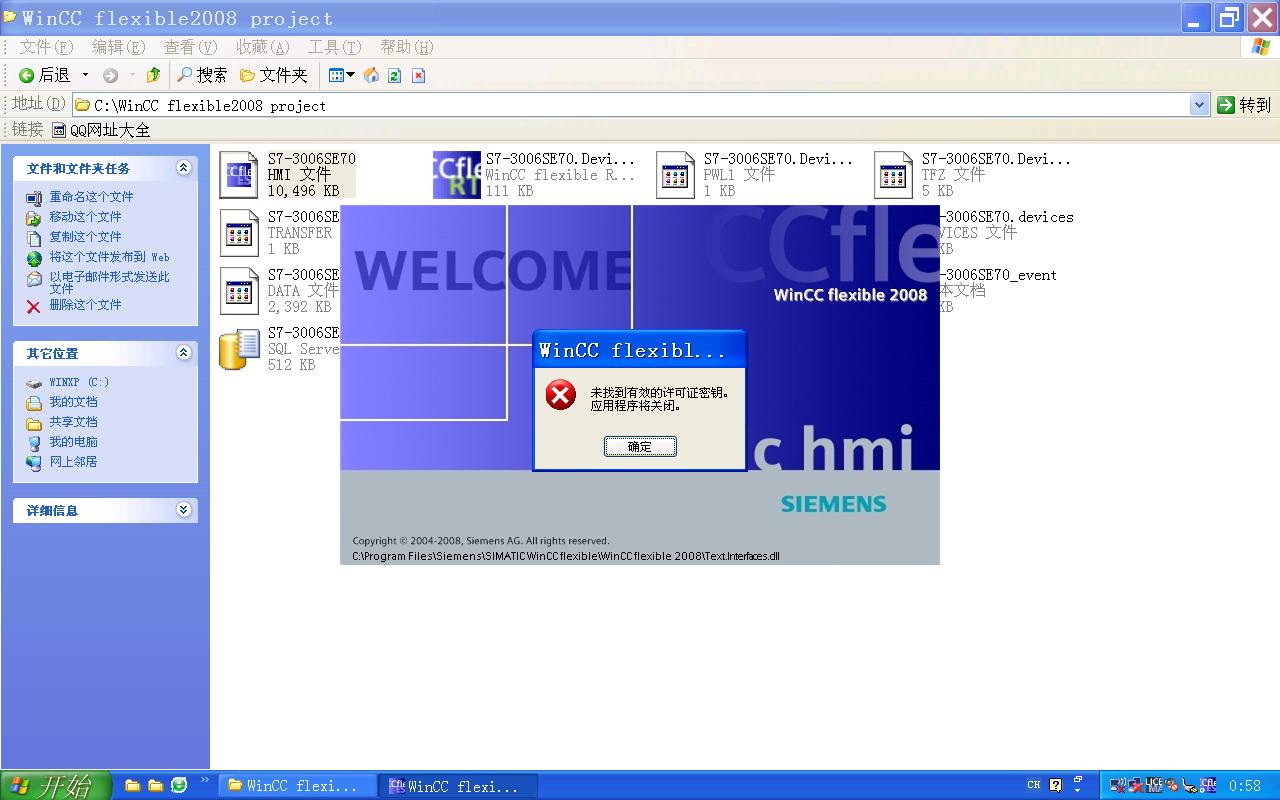The height and width of the screenshot is (800, 1280).
Task: Open the 查看(V) menu
Action: [190, 47]
